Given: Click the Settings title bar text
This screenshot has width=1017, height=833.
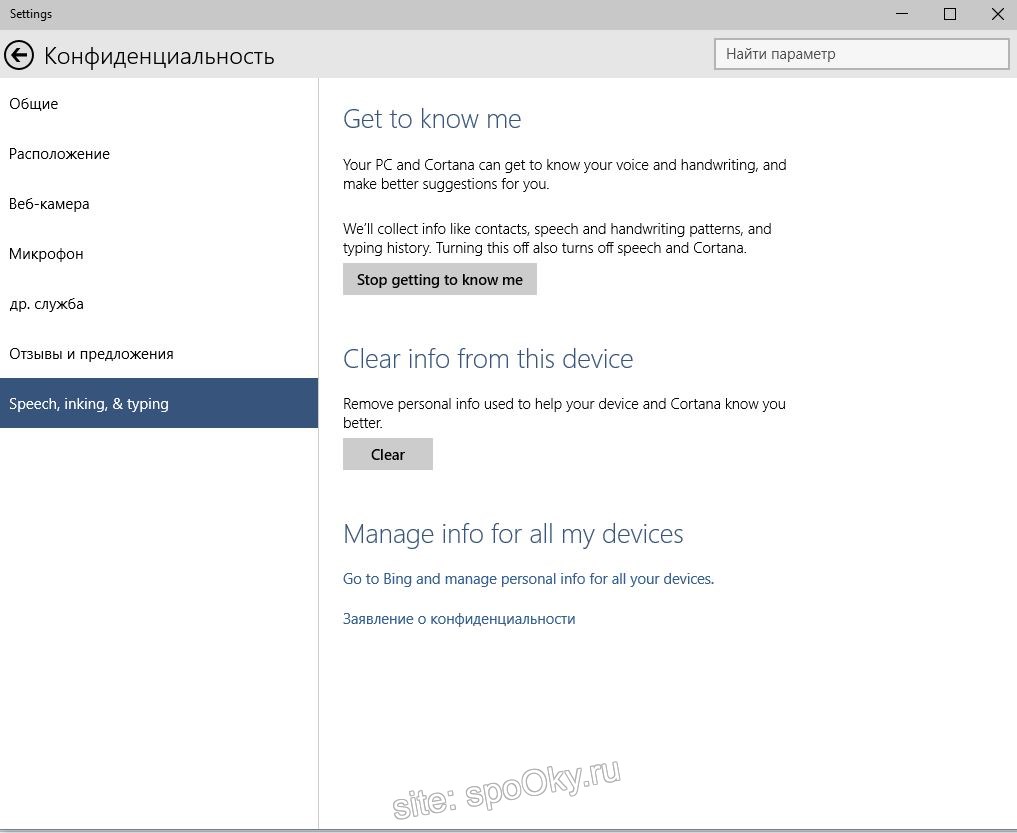Looking at the screenshot, I should (30, 14).
